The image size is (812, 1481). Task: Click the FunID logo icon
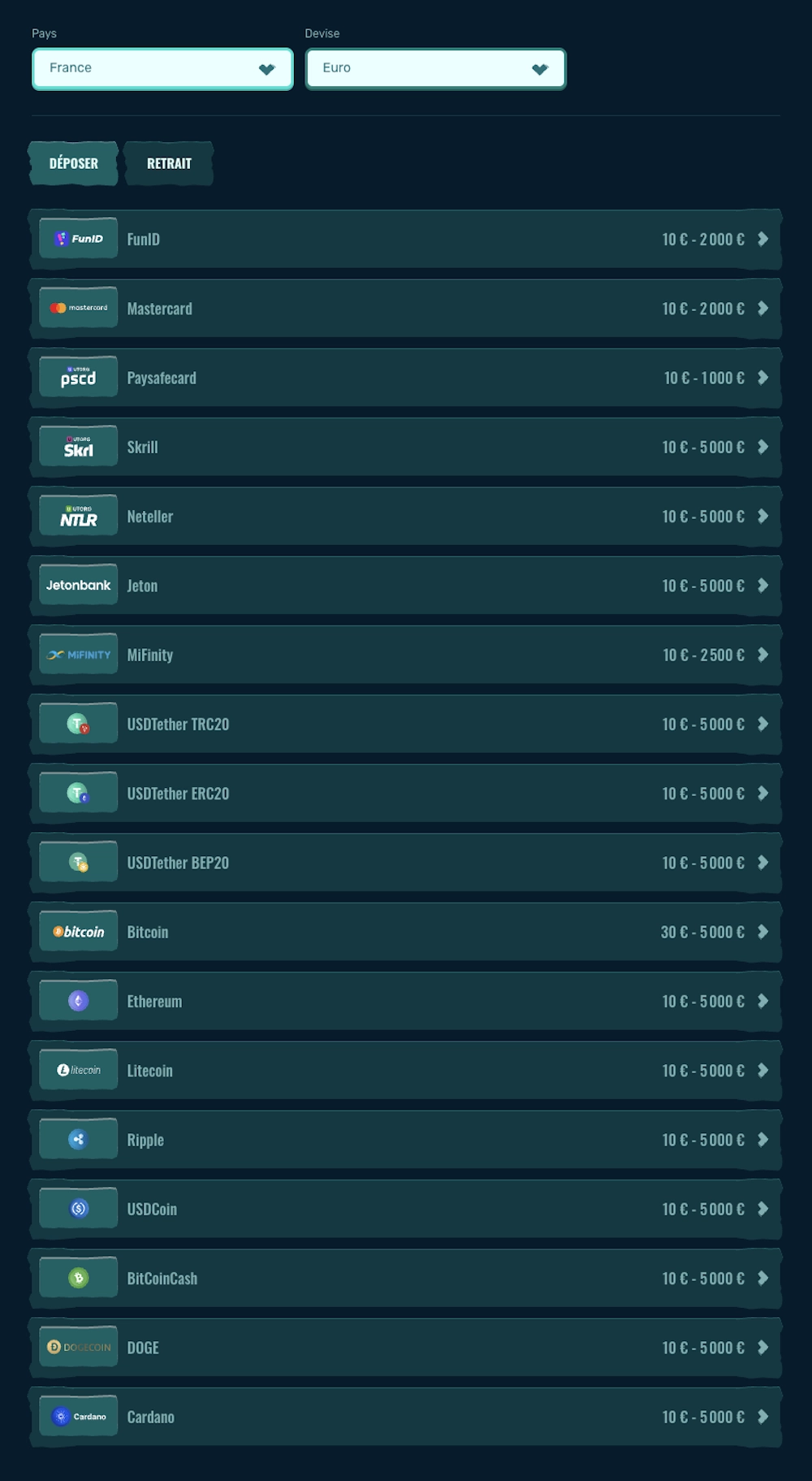(79, 239)
